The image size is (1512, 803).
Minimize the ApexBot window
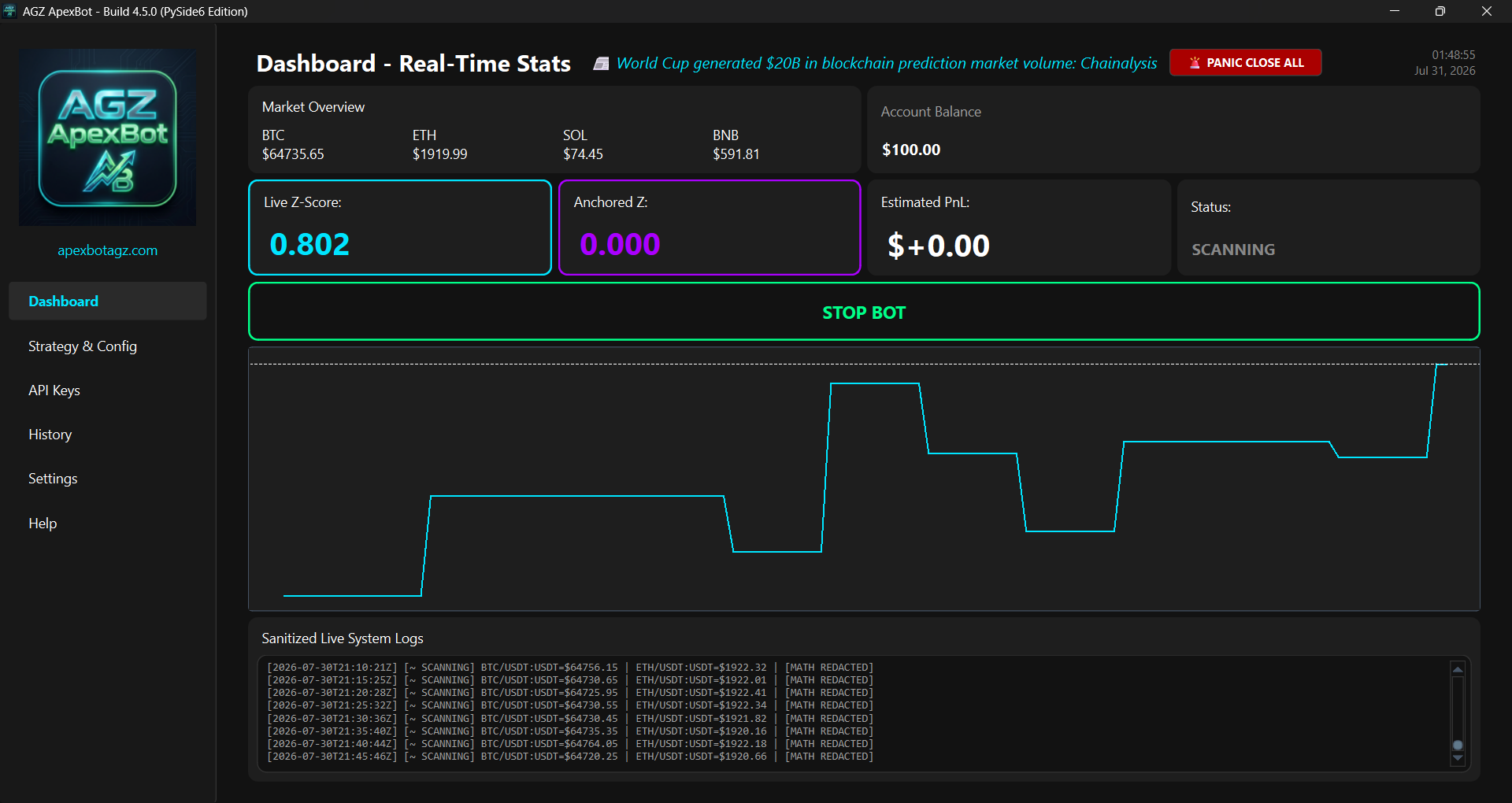[1395, 11]
